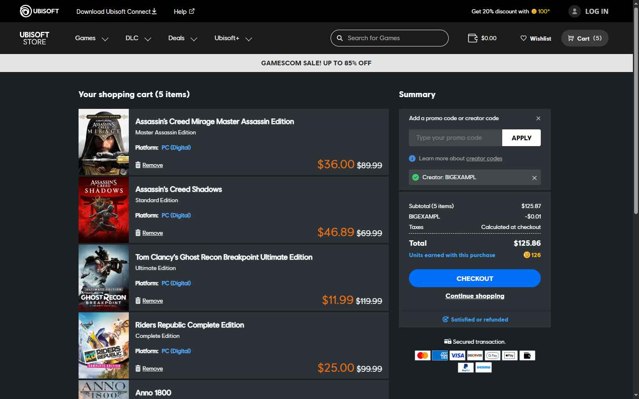Open the Cart (5) button
Screen dimensions: 639x399
[x=584, y=38]
